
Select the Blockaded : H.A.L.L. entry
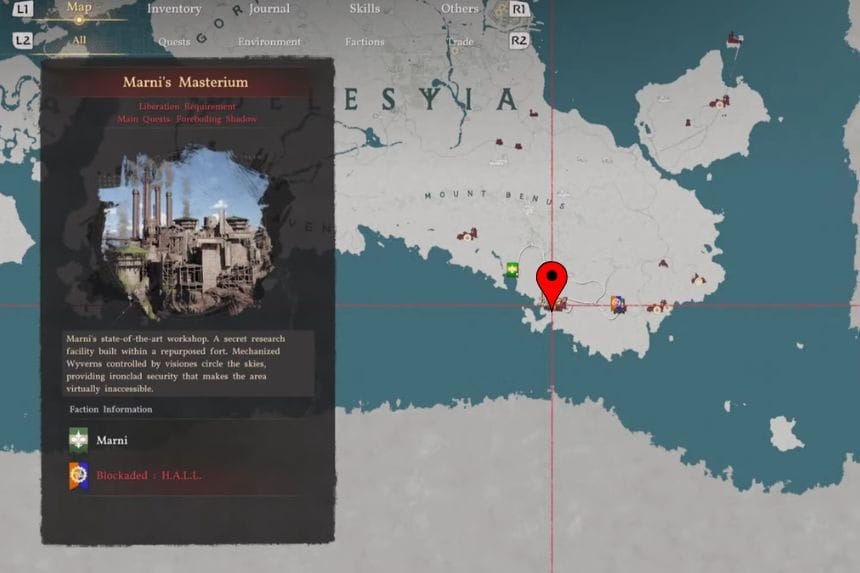point(149,475)
